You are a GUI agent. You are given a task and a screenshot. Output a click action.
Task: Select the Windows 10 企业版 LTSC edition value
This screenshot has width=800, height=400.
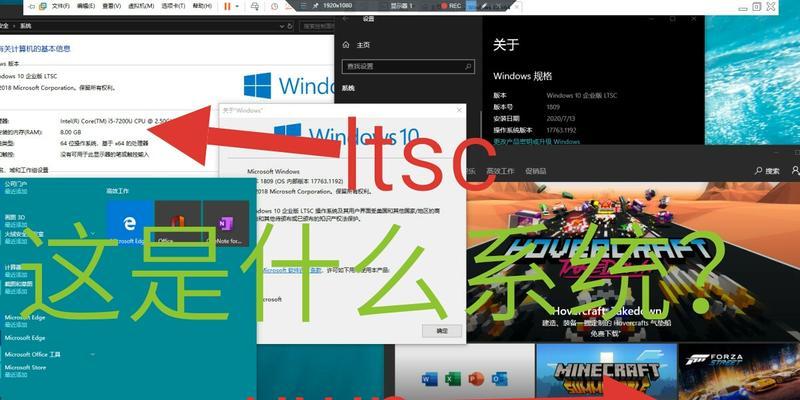[x=582, y=95]
